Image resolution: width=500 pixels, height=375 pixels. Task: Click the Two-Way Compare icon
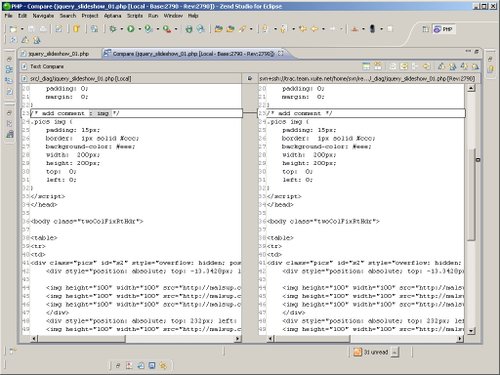click(x=378, y=66)
